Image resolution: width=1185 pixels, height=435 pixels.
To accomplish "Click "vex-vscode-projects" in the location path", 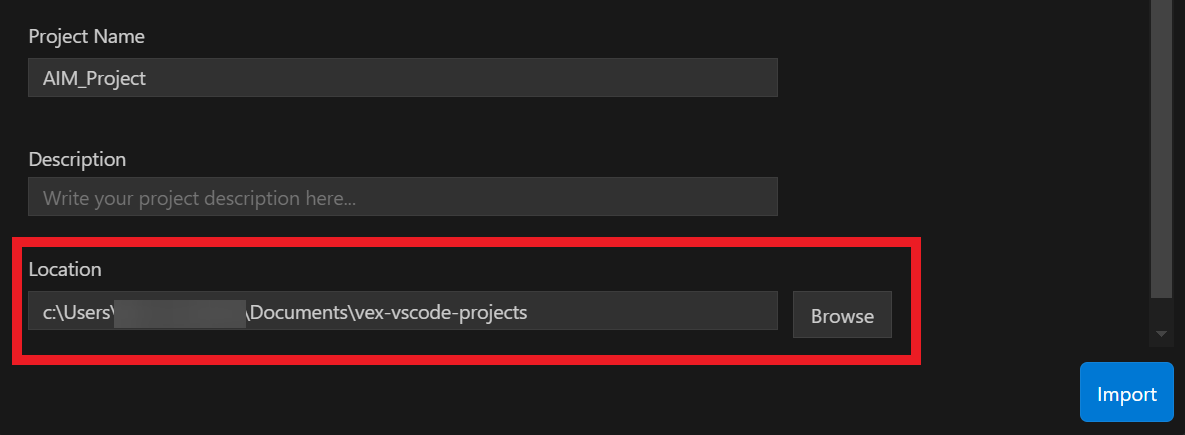I will [x=441, y=312].
